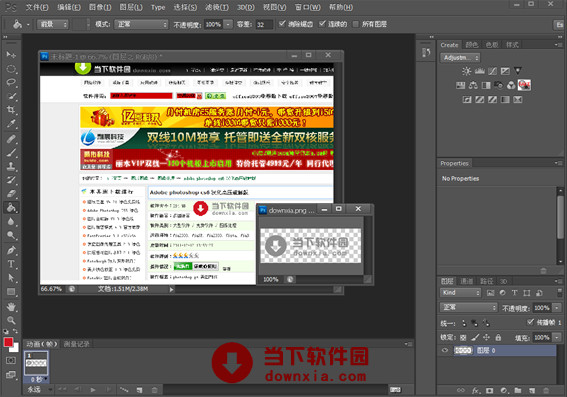The width and height of the screenshot is (567, 397).
Task: Toggle the pixel layer filter in Layers panel
Action: click(x=490, y=293)
